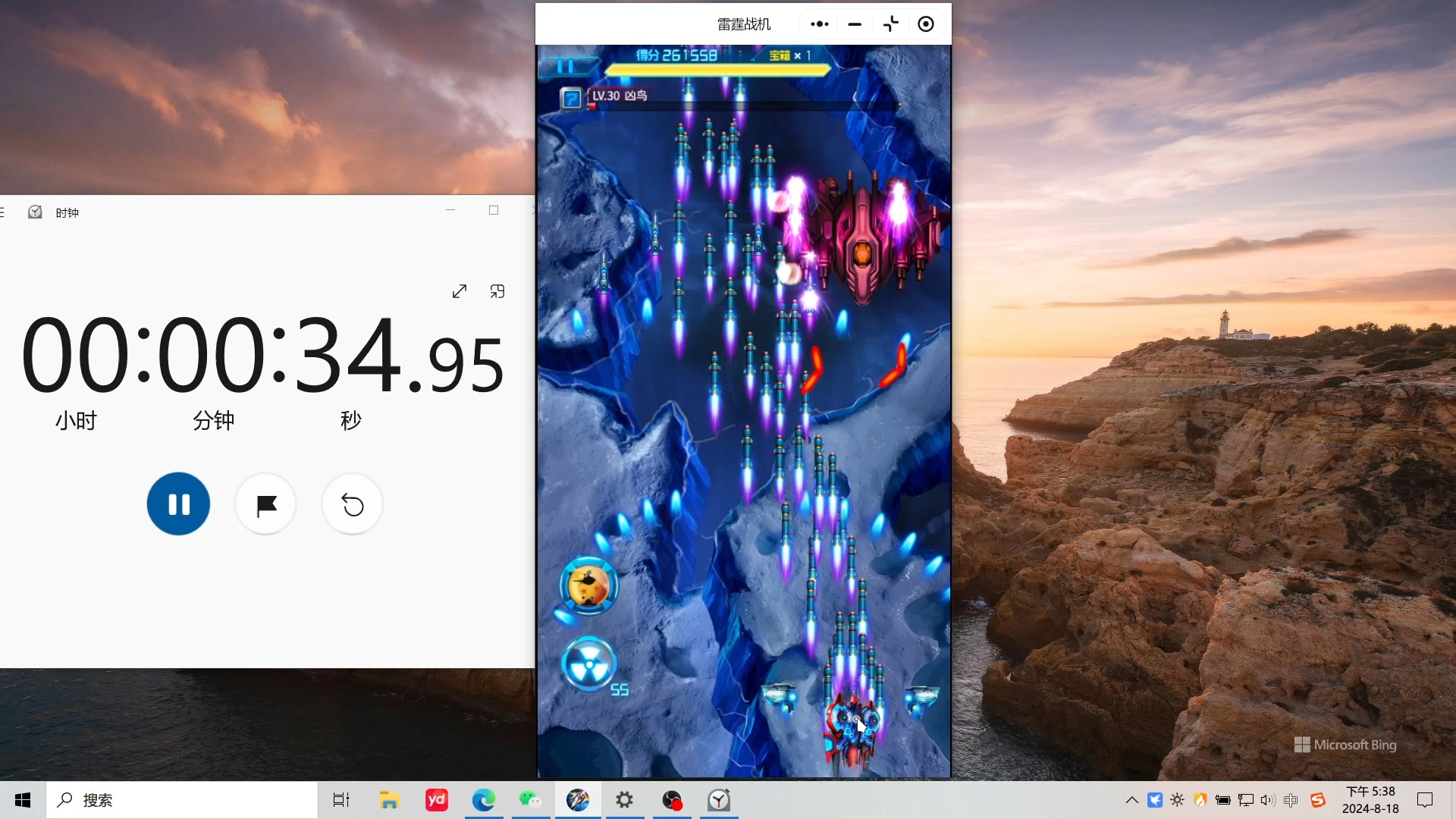The width and height of the screenshot is (1456, 819).
Task: Open the Clock app hamburger menu
Action: click(x=2, y=212)
